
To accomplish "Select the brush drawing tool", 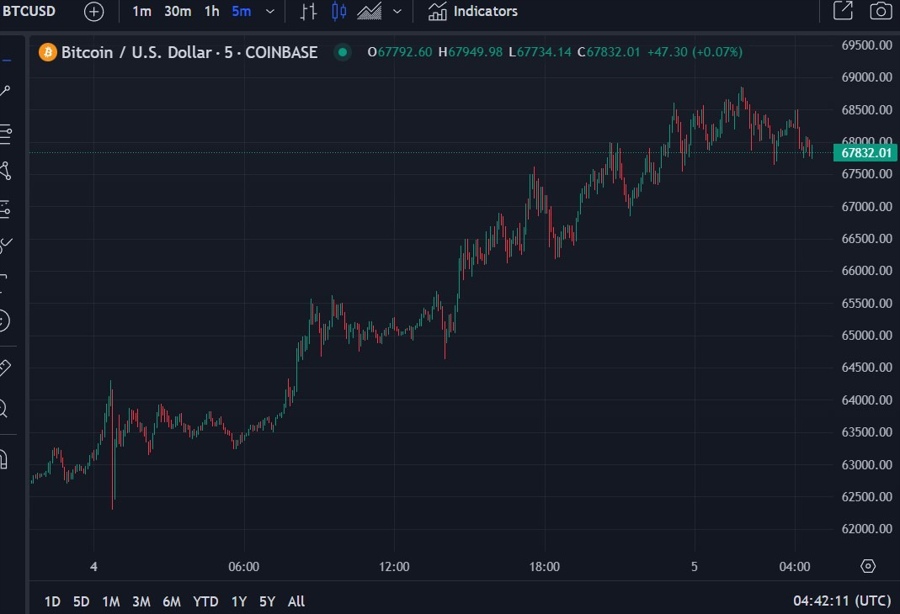I will point(5,245).
